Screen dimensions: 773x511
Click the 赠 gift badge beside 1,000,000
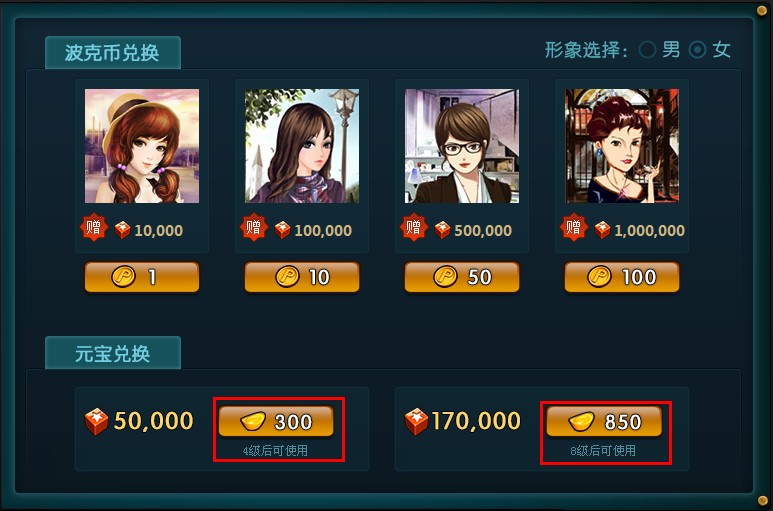573,228
